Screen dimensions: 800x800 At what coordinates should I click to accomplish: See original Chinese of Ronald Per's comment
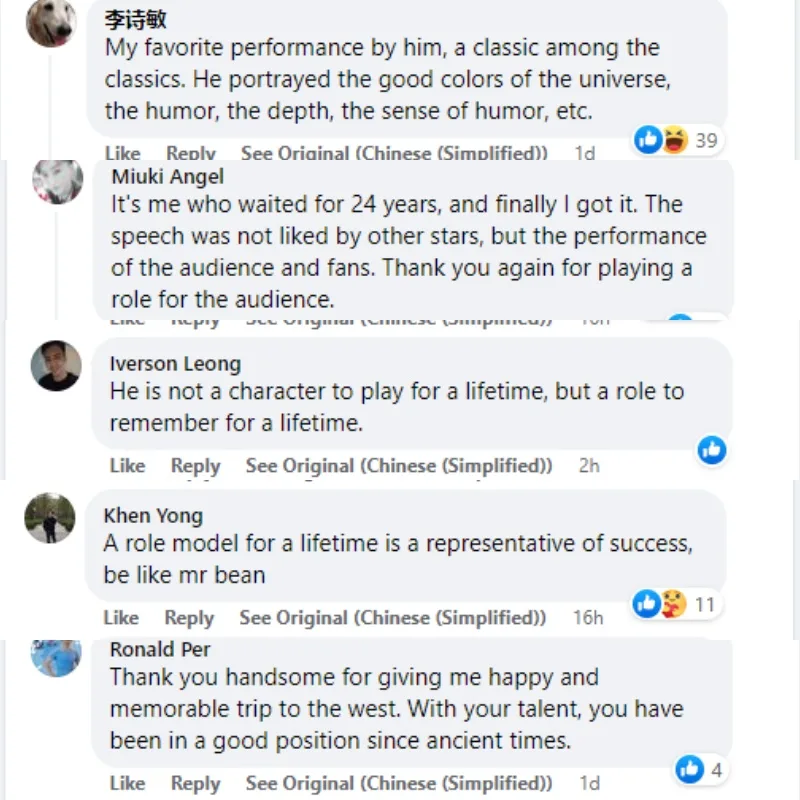tap(398, 782)
